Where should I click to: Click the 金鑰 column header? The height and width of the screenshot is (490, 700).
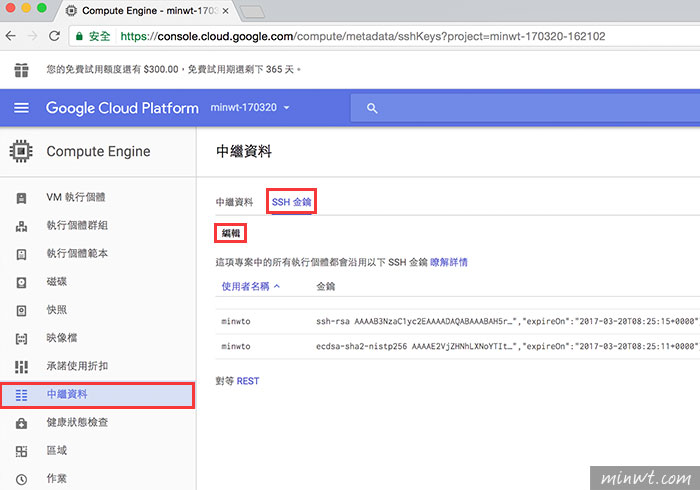coord(325,287)
